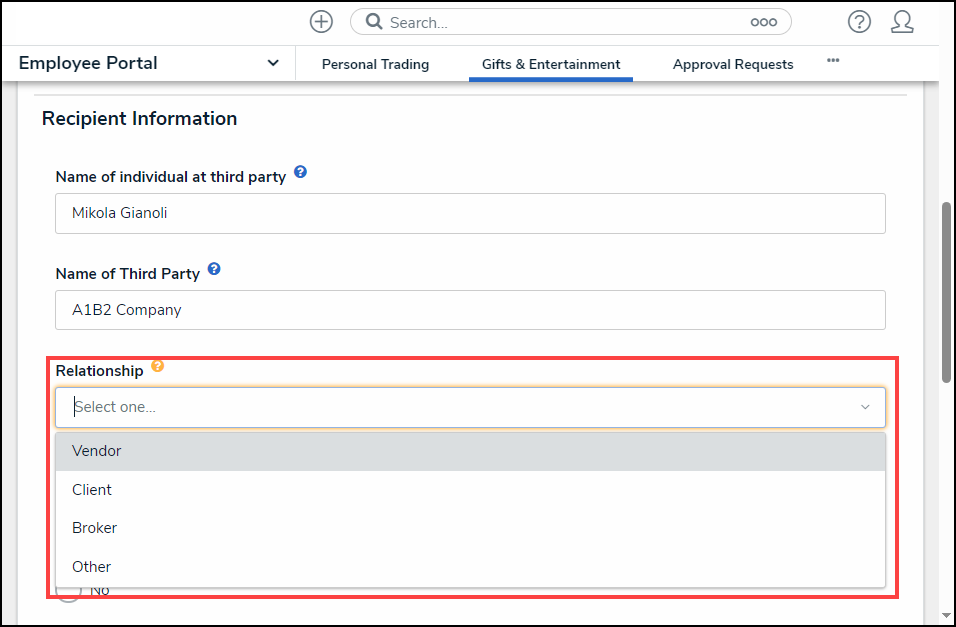956x627 pixels.
Task: Click the Name of Third Party field
Action: [470, 310]
